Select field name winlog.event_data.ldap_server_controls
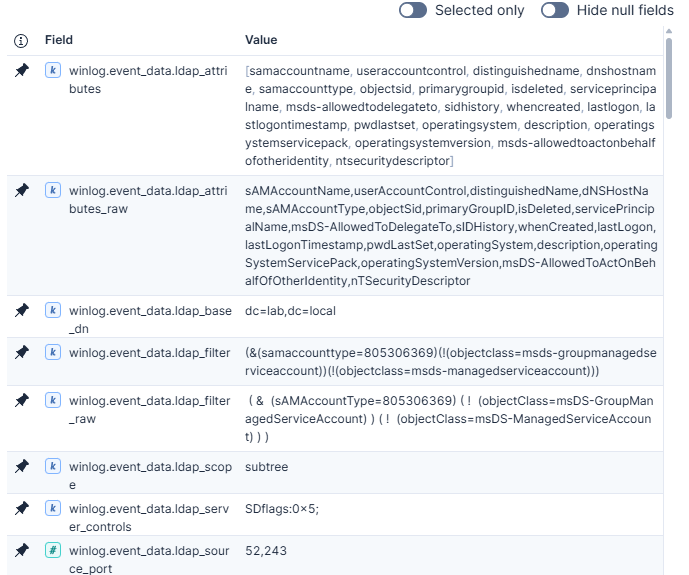This screenshot has width=689, height=575. (149, 517)
